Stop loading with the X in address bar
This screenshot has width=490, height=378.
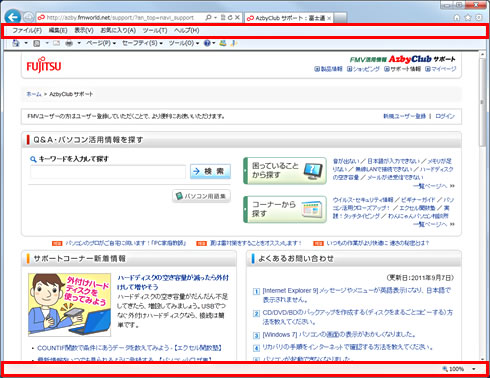[237, 17]
